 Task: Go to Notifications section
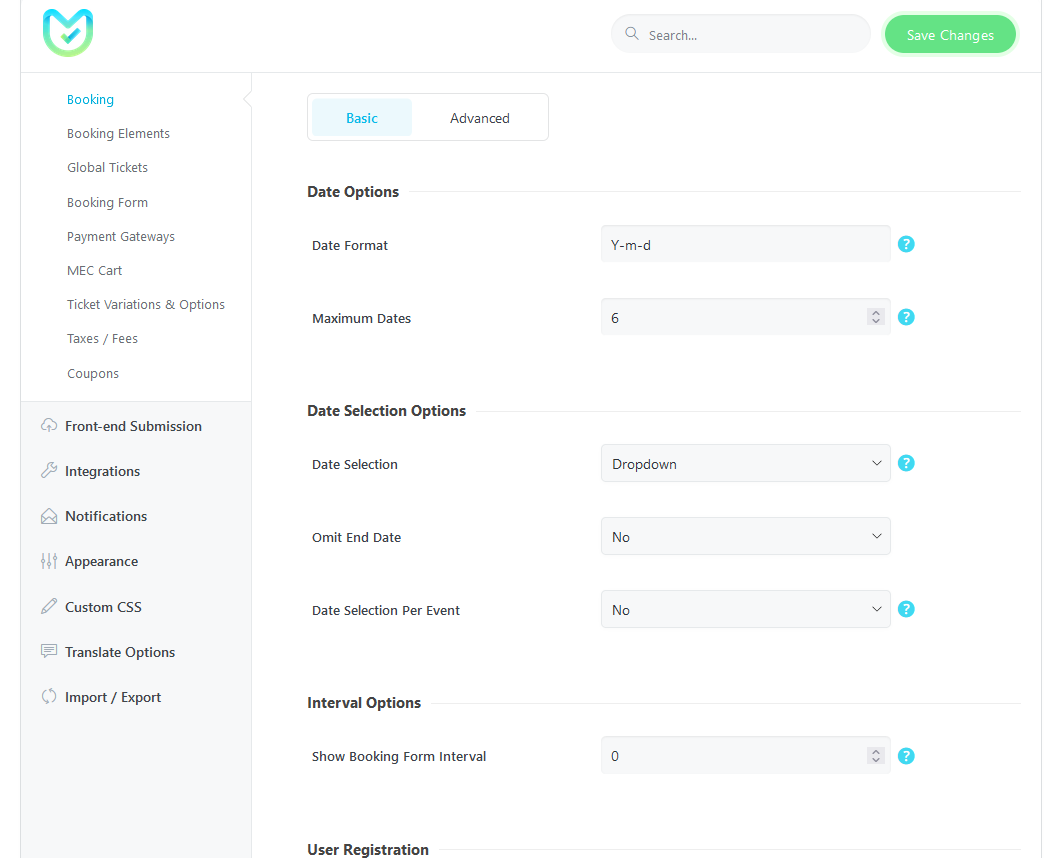pos(106,516)
